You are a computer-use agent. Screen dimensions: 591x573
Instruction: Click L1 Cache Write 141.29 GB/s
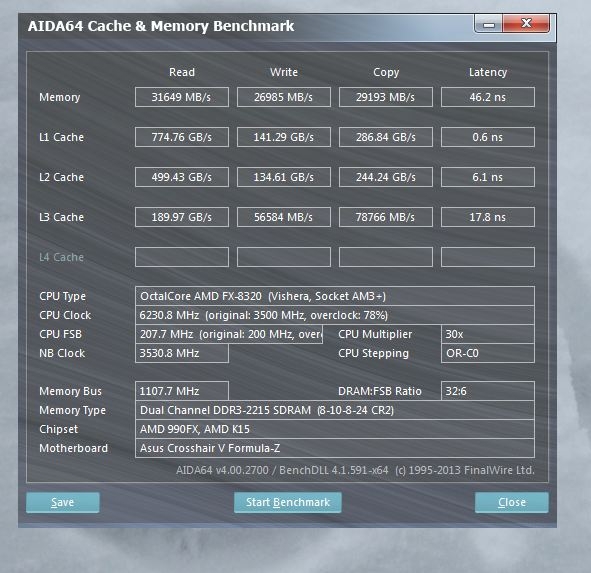284,137
